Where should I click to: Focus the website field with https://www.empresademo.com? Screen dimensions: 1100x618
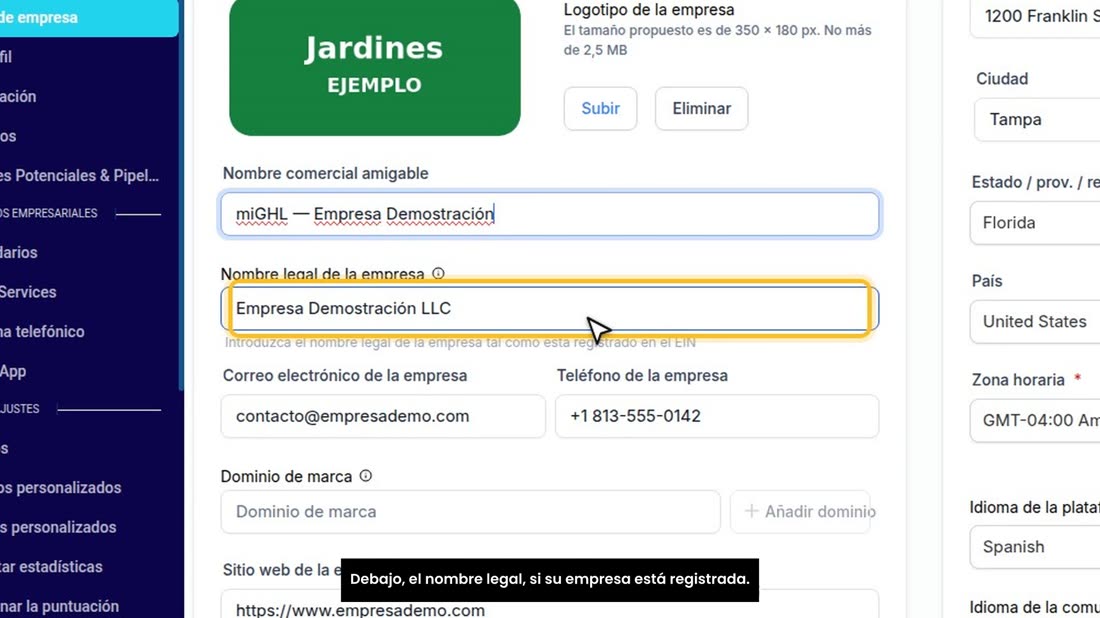tap(549, 605)
